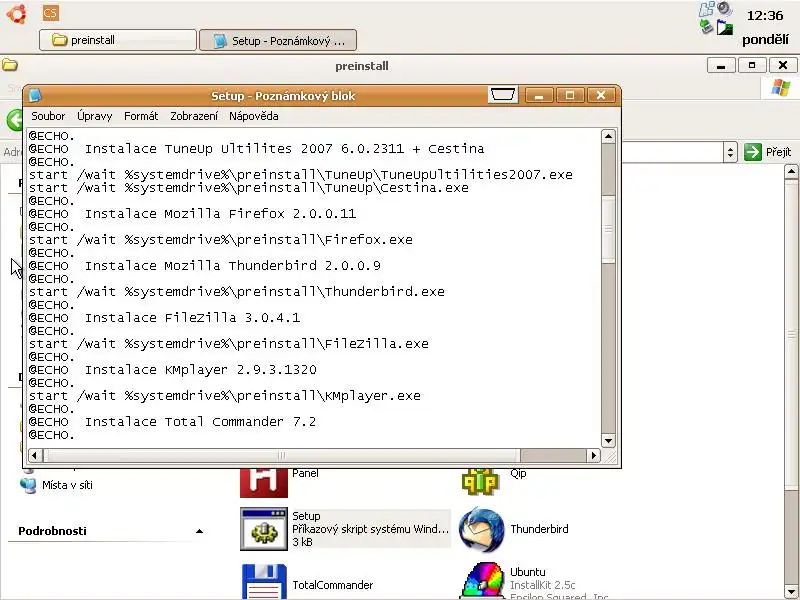This screenshot has width=800, height=600.
Task: Open the Soubor menu in Notepad
Action: click(x=48, y=116)
